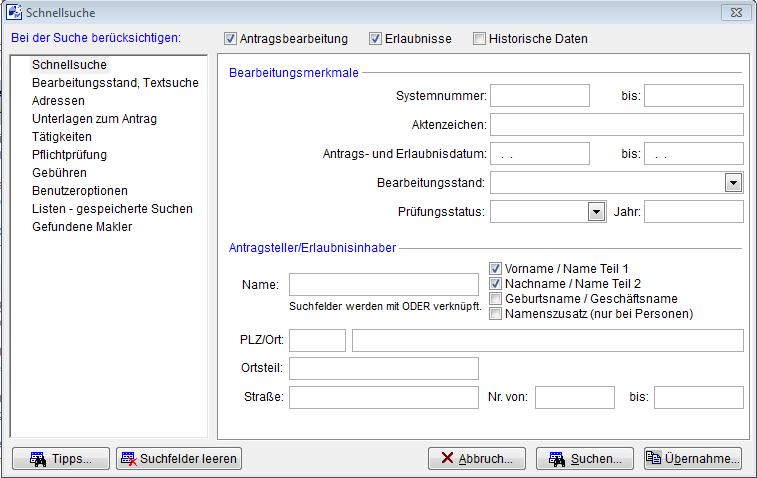Image resolution: width=757 pixels, height=478 pixels.
Task: Focus the Name search field
Action: tap(383, 284)
